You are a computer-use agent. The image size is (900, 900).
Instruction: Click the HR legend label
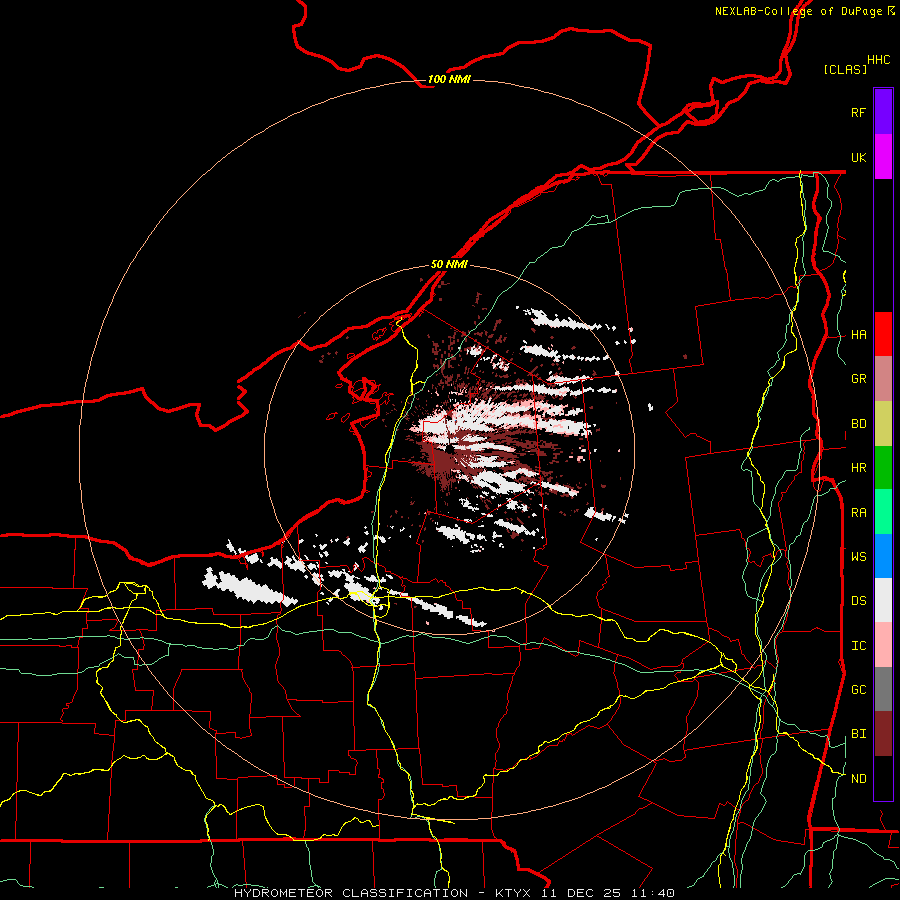tap(858, 468)
